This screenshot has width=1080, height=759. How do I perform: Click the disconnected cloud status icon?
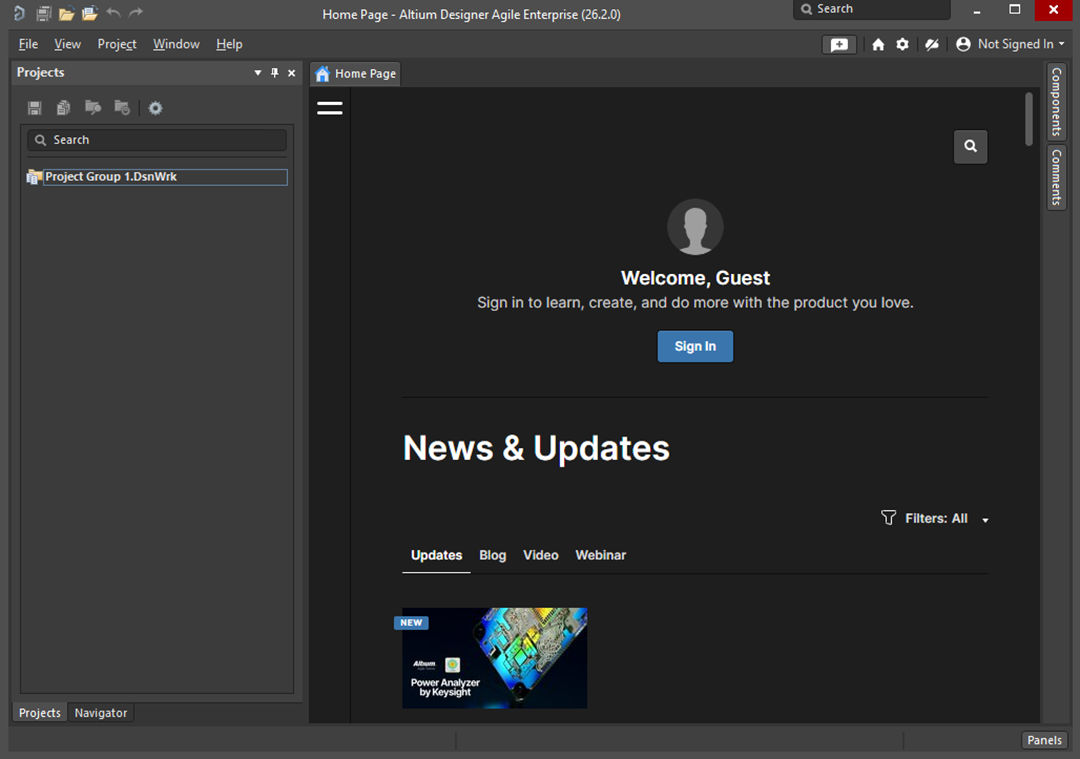(x=931, y=44)
